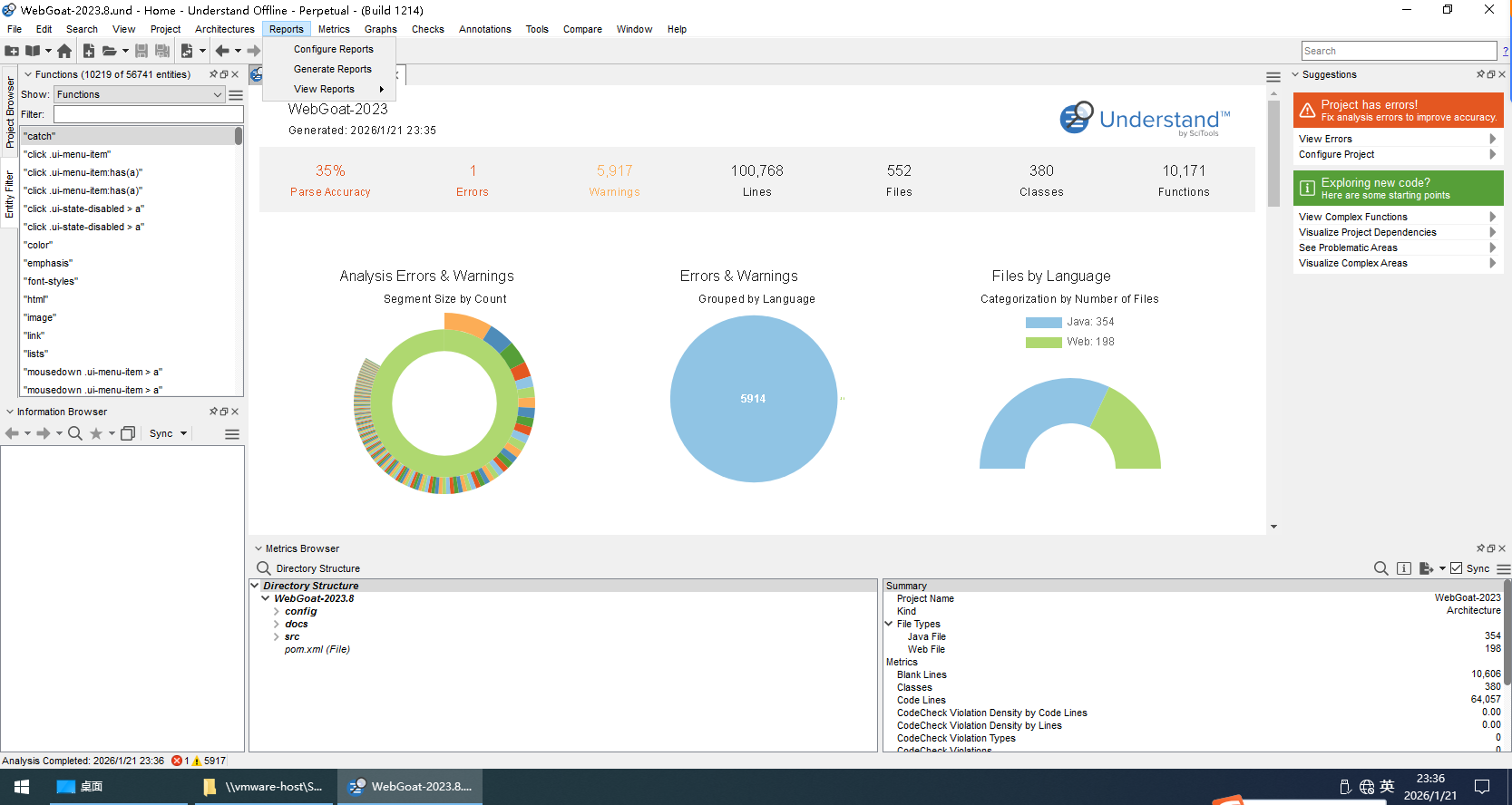Click the star favorites icon in Information Browser

96,433
